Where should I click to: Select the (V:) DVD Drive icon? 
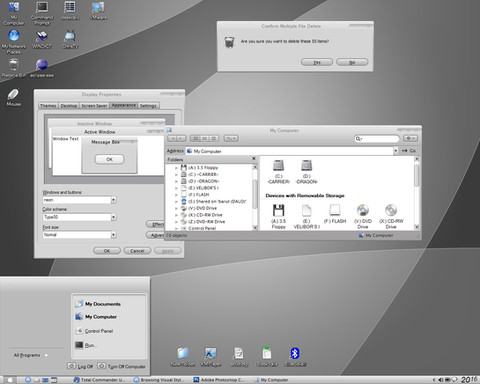tap(363, 216)
